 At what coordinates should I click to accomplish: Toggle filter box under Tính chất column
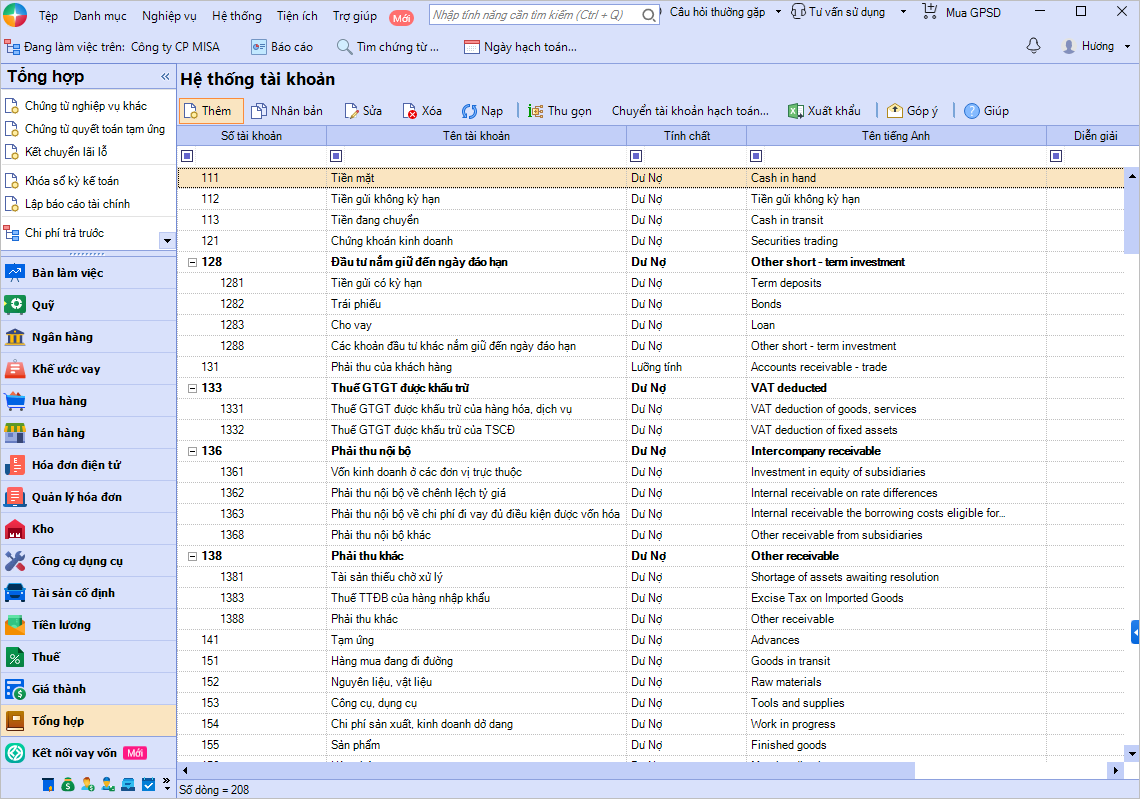point(636,156)
